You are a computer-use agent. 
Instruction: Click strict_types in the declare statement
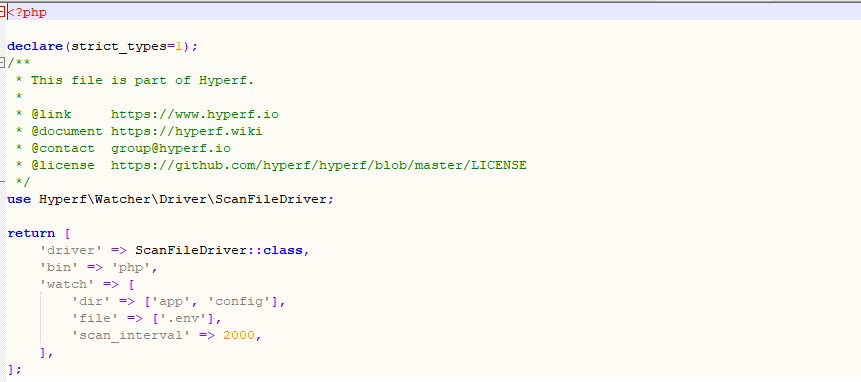[119, 47]
